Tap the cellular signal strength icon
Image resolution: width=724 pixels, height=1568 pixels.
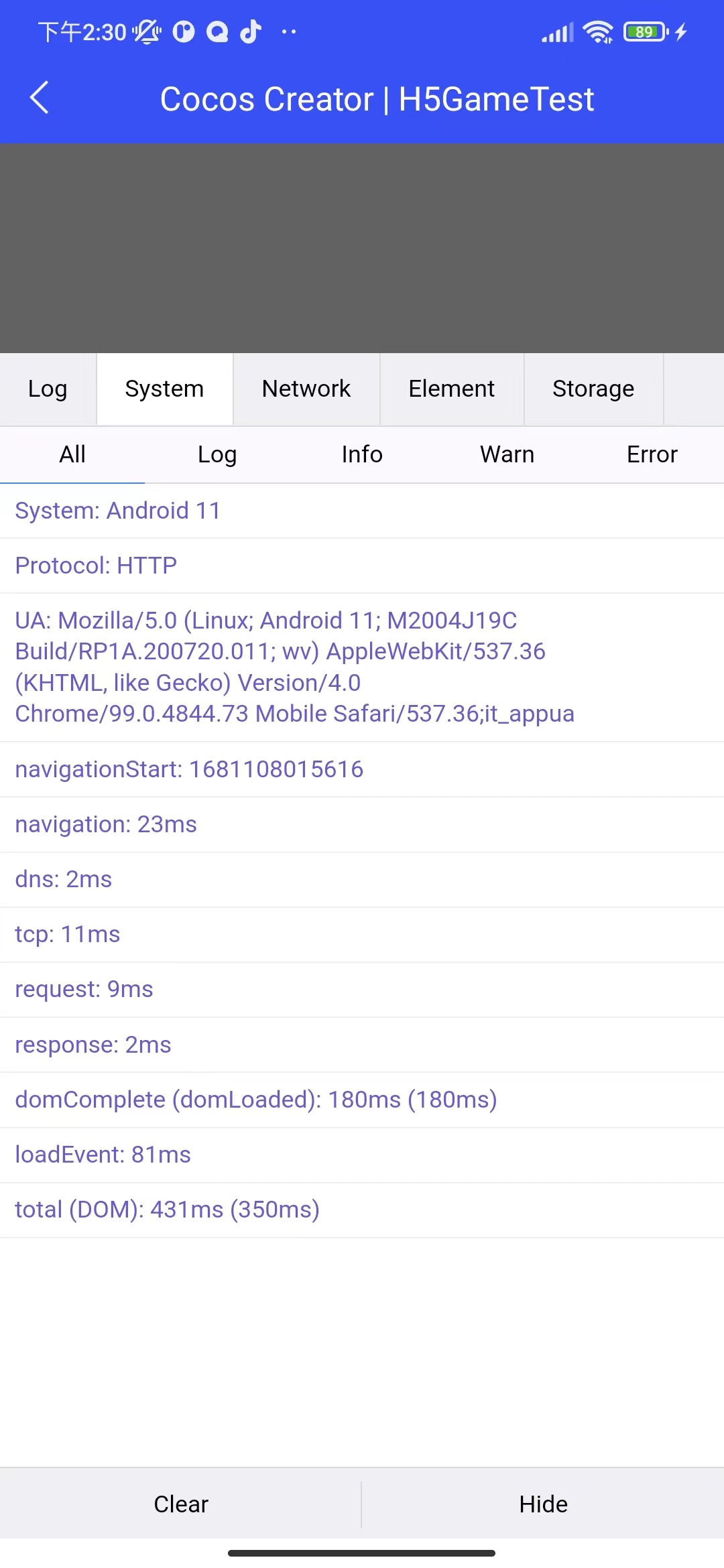tap(558, 31)
